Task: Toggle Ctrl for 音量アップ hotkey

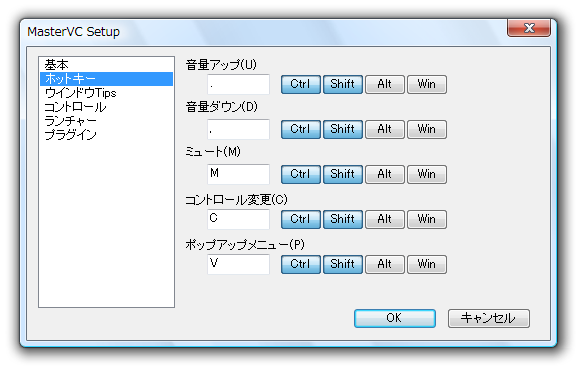Action: coord(301,84)
